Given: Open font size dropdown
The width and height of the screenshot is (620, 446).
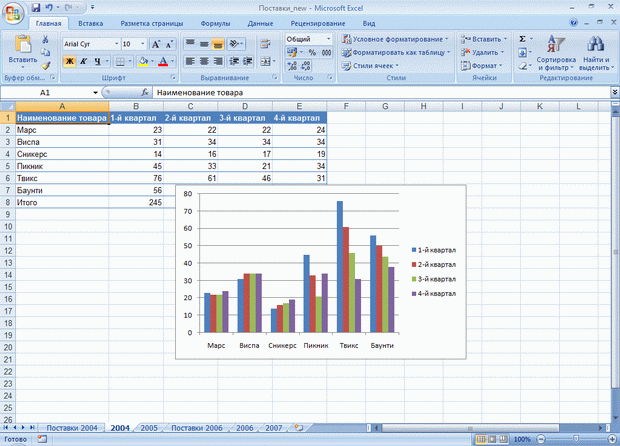Looking at the screenshot, I should pyautogui.click(x=143, y=44).
